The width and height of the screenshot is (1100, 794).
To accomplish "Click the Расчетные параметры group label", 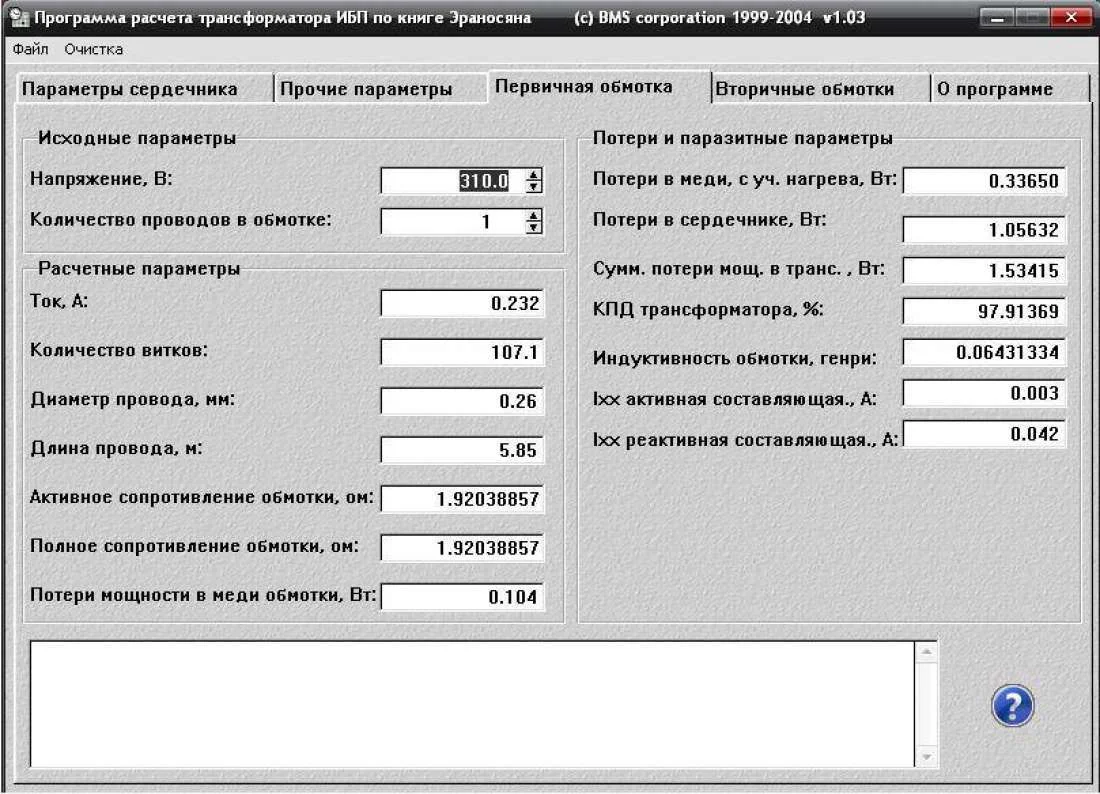I will [x=139, y=269].
